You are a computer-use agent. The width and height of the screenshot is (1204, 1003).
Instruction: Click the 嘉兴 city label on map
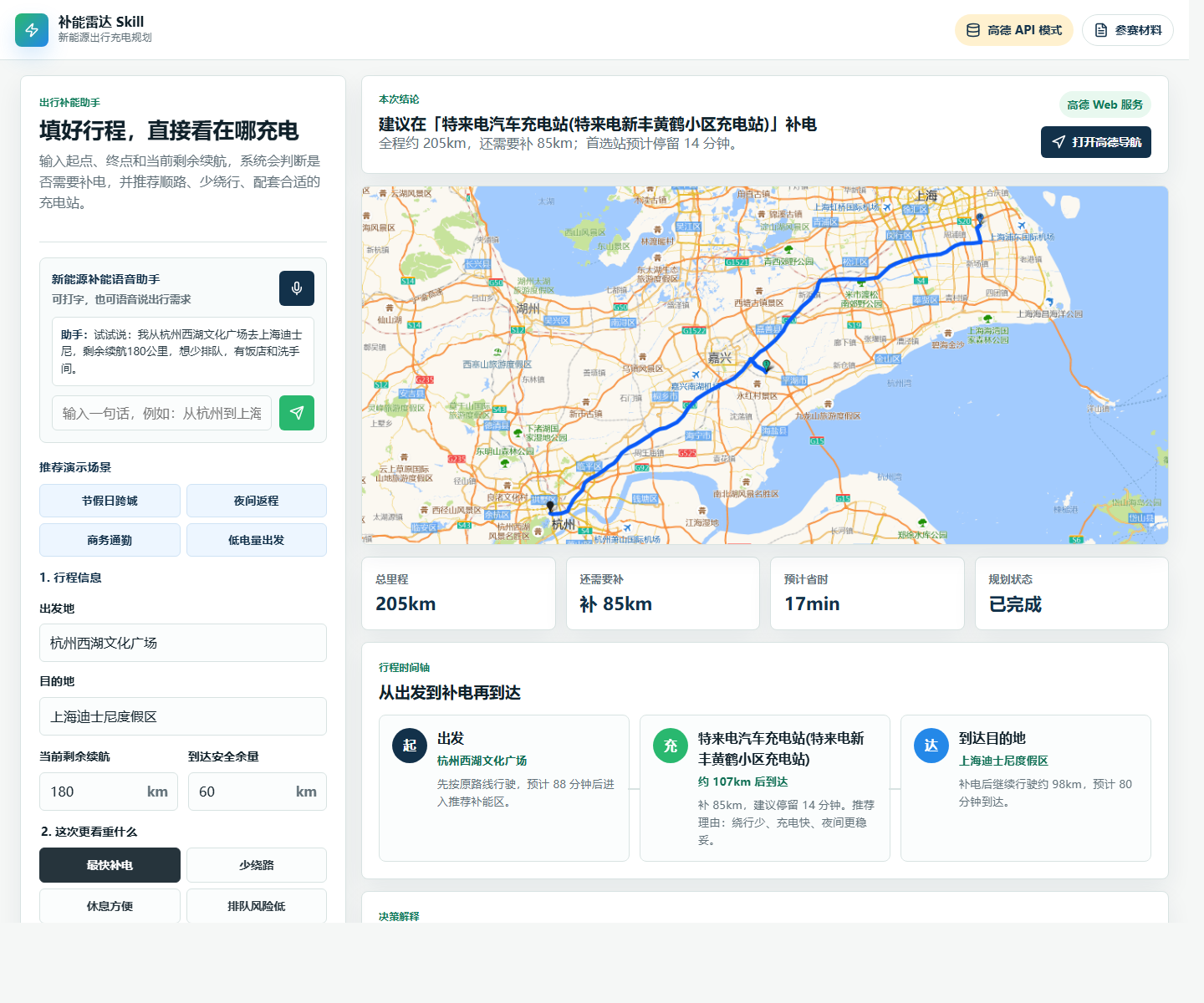point(720,358)
